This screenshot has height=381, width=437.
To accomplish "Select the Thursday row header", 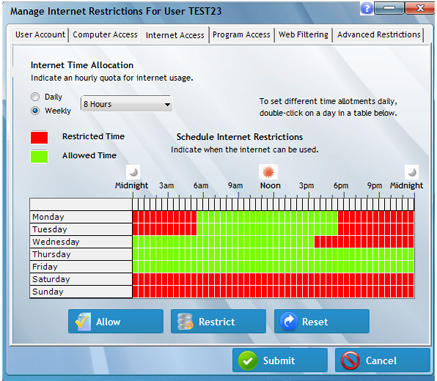I will [81, 254].
